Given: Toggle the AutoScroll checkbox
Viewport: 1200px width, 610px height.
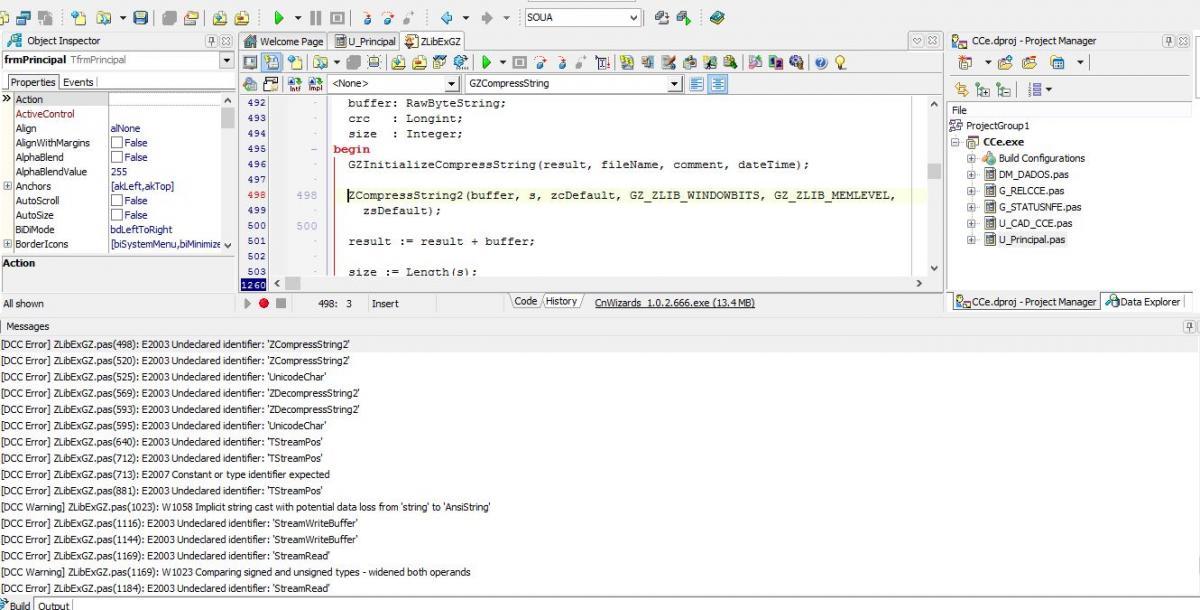Looking at the screenshot, I should coord(117,201).
